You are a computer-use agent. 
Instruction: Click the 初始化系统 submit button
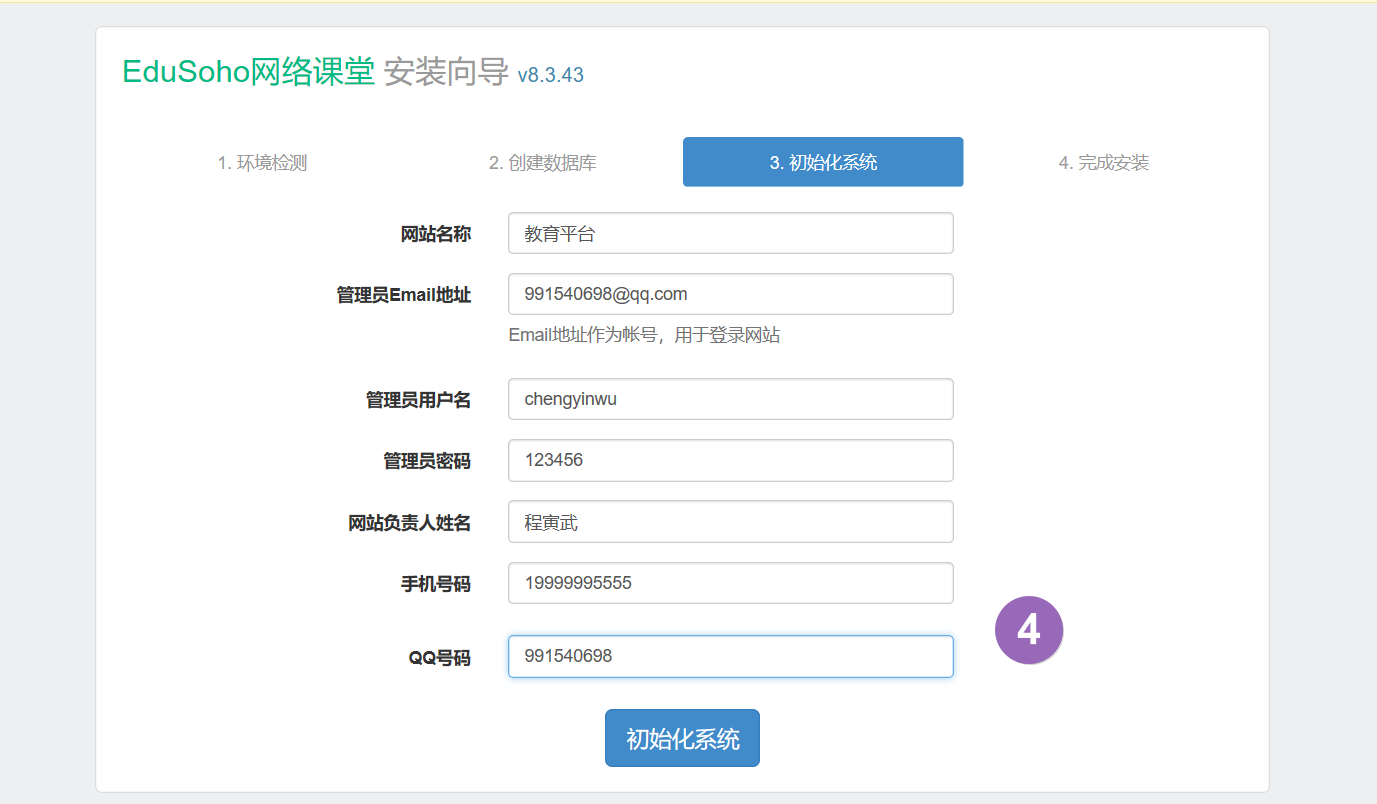(x=682, y=738)
